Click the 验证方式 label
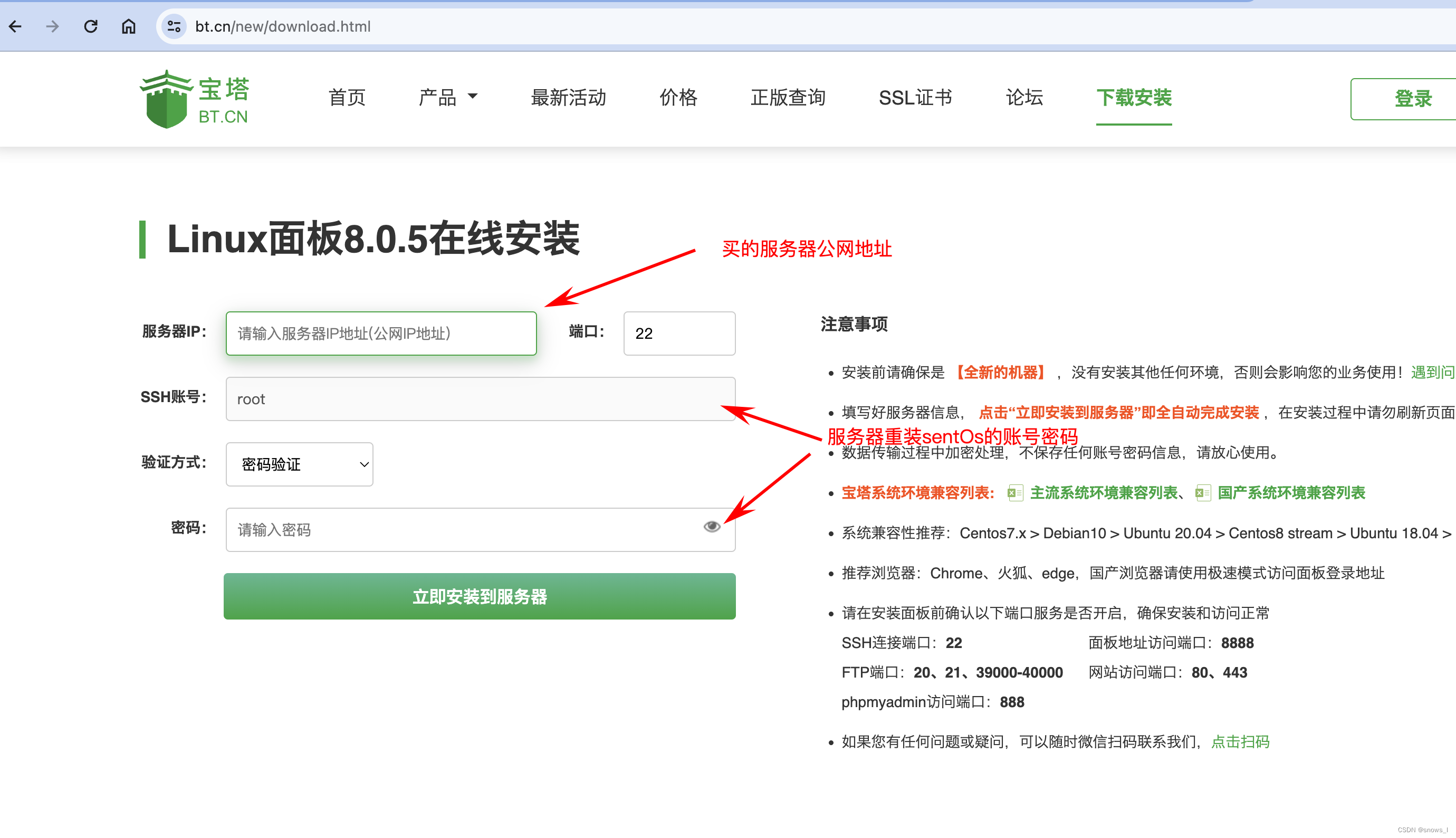 click(174, 462)
